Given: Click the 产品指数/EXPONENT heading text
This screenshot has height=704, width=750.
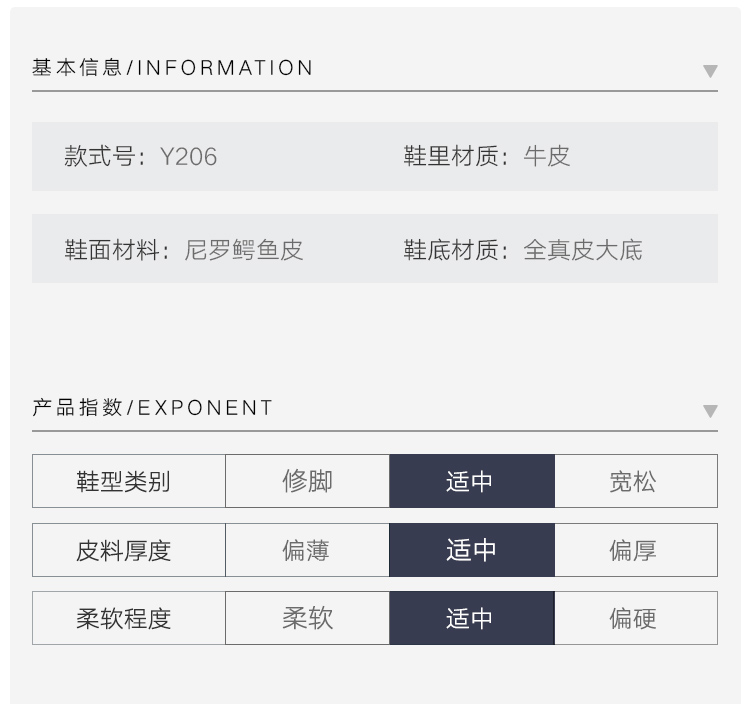Looking at the screenshot, I should click(x=152, y=407).
